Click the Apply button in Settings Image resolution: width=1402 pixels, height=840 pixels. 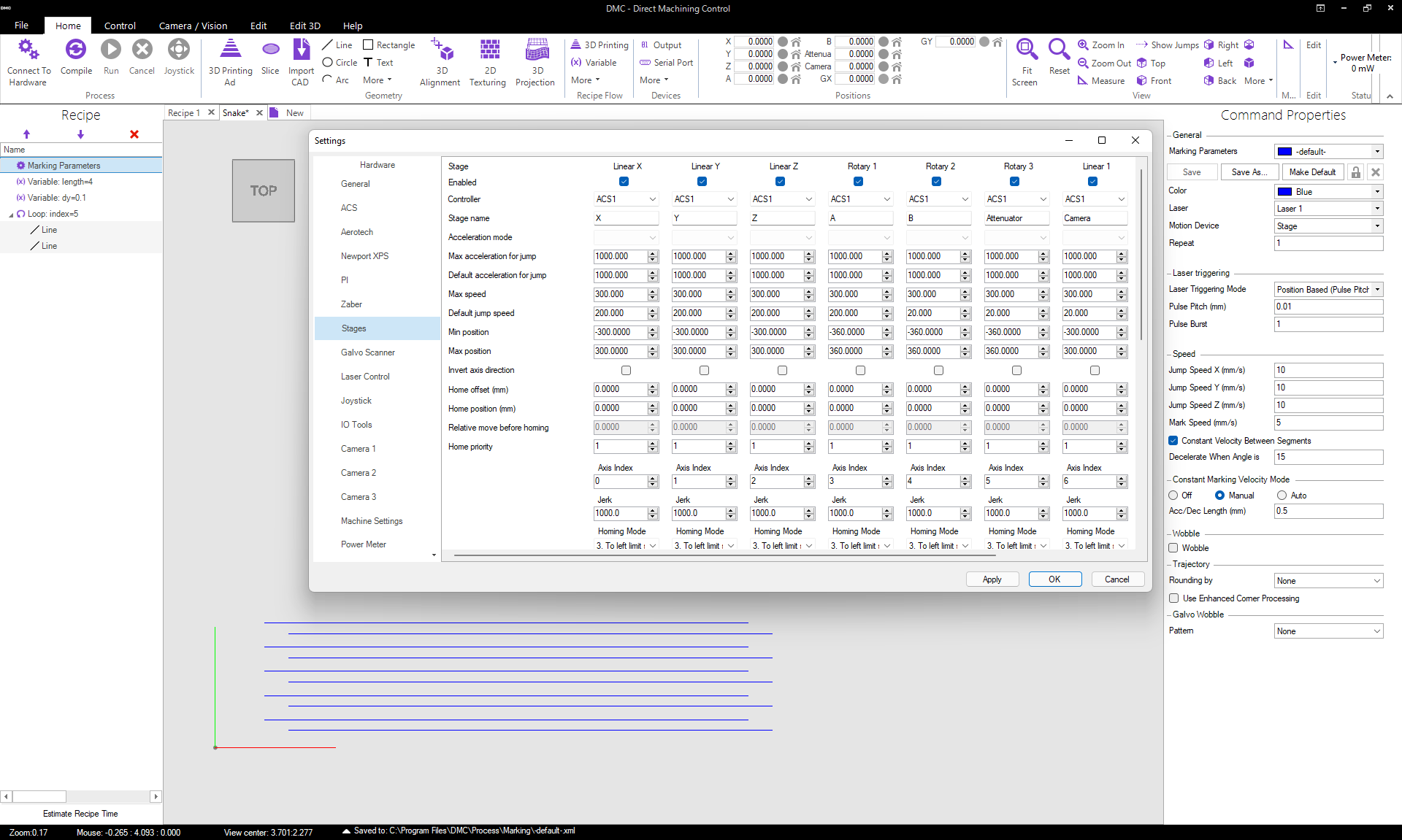tap(992, 579)
